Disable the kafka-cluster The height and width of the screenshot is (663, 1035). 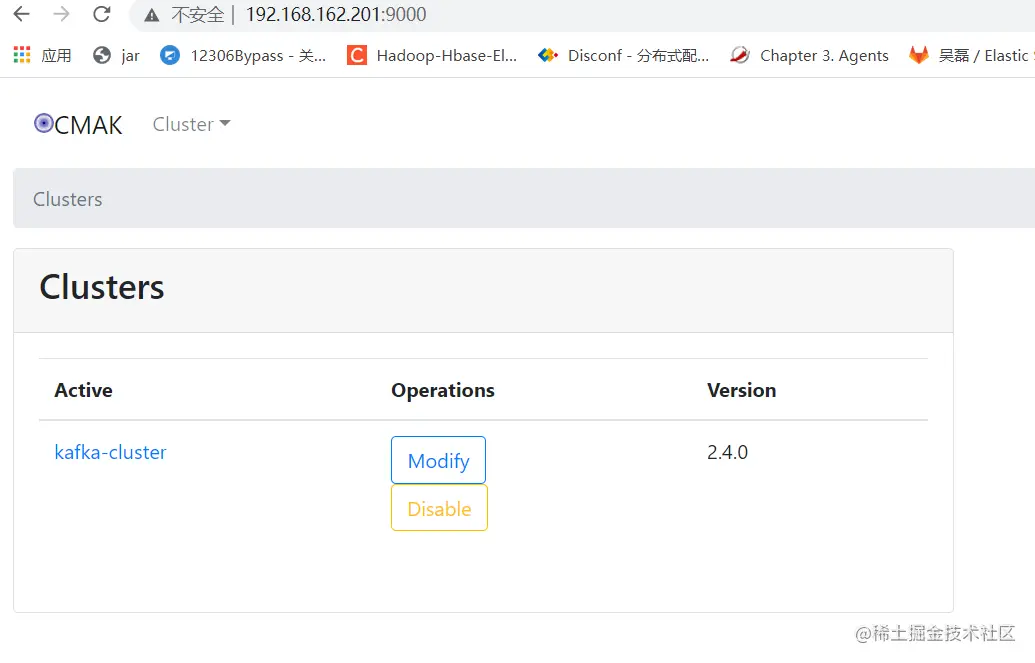coord(438,508)
